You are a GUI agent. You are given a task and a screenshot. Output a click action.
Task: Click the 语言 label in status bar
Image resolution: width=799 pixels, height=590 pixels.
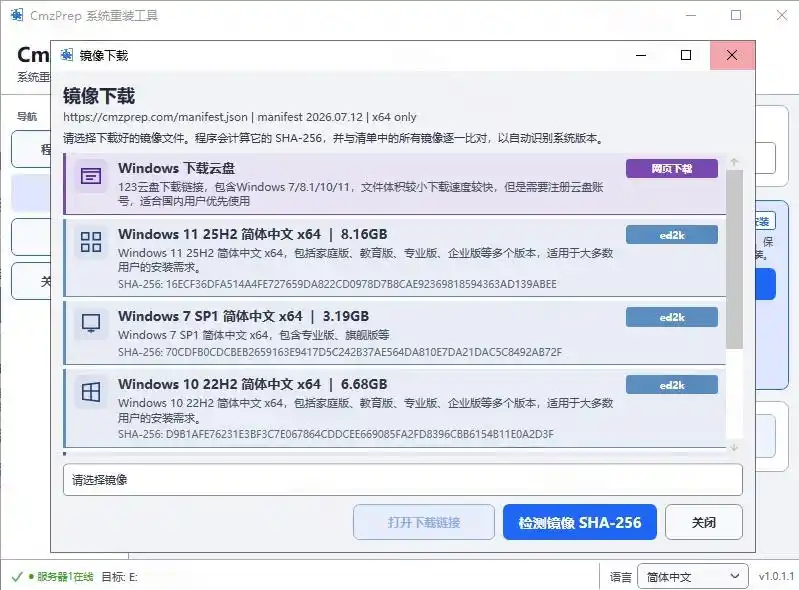tap(621, 577)
